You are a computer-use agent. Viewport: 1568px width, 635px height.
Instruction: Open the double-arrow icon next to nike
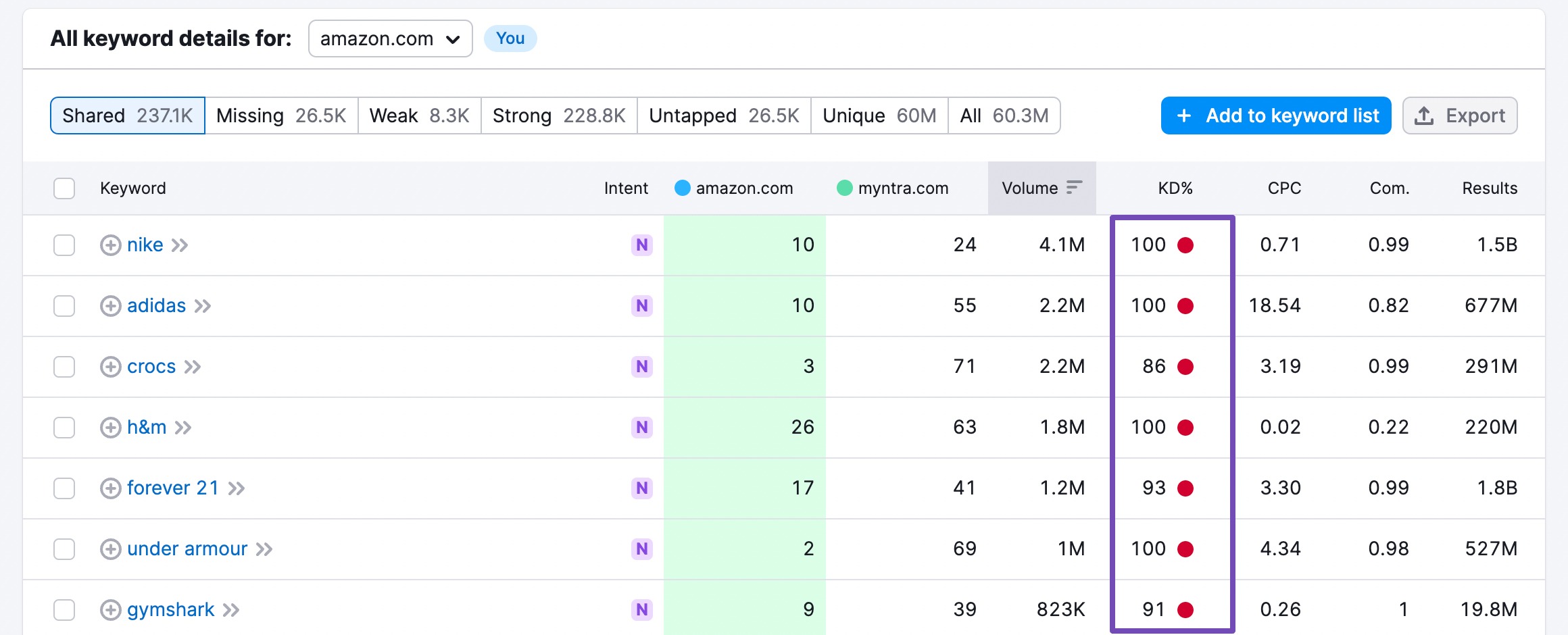(180, 245)
